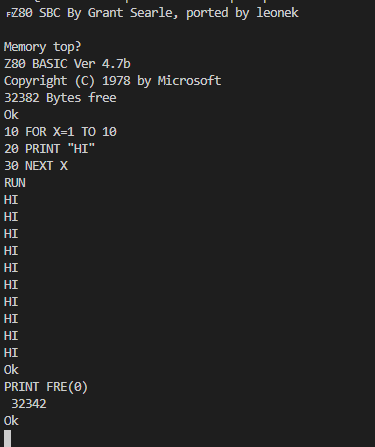Click the "RUN" command line
Viewport: 375px width, 447px height.
(15, 183)
